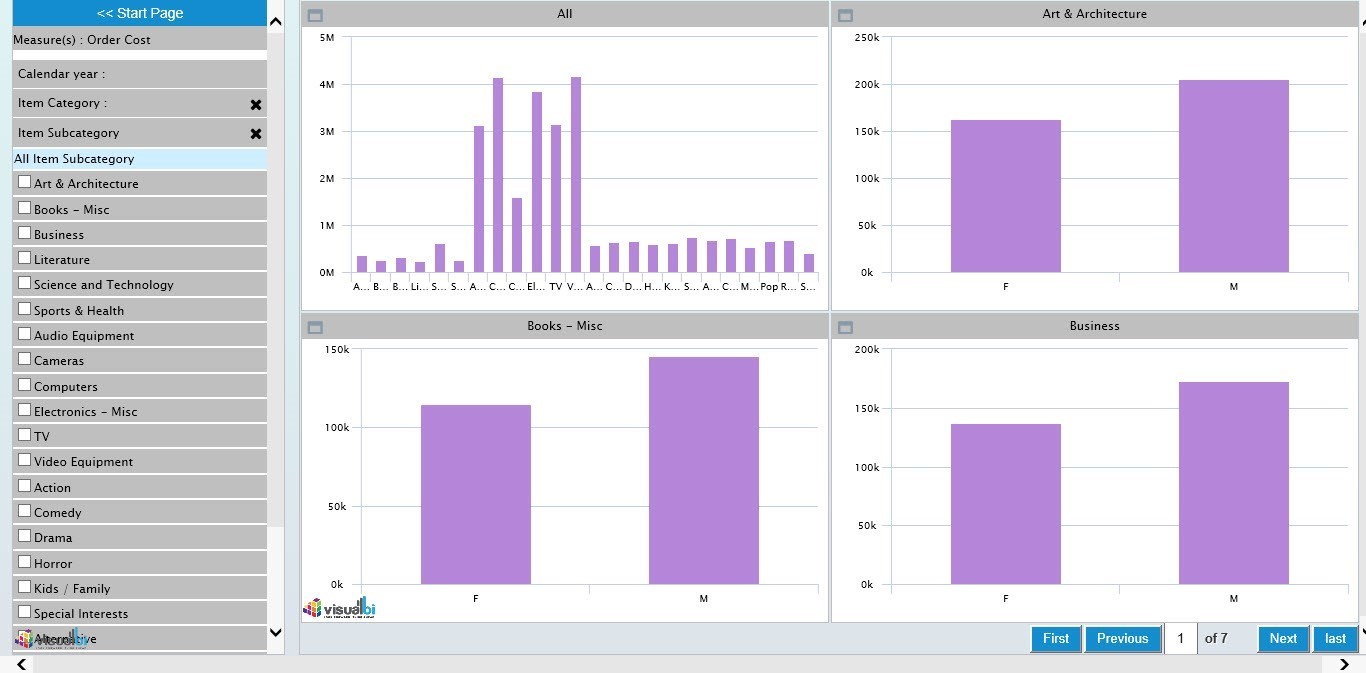Tick the Video Equipment checkbox
This screenshot has width=1366, height=673.
[x=25, y=460]
